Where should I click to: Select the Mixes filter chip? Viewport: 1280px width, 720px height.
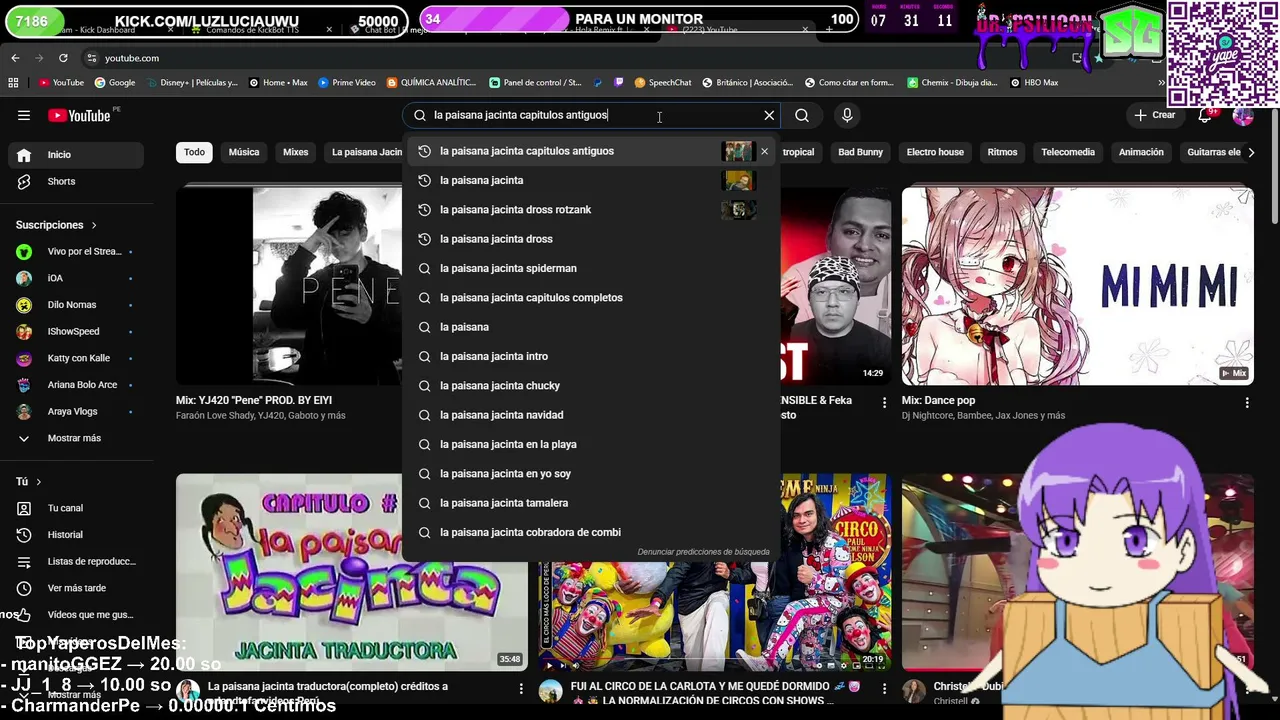296,152
